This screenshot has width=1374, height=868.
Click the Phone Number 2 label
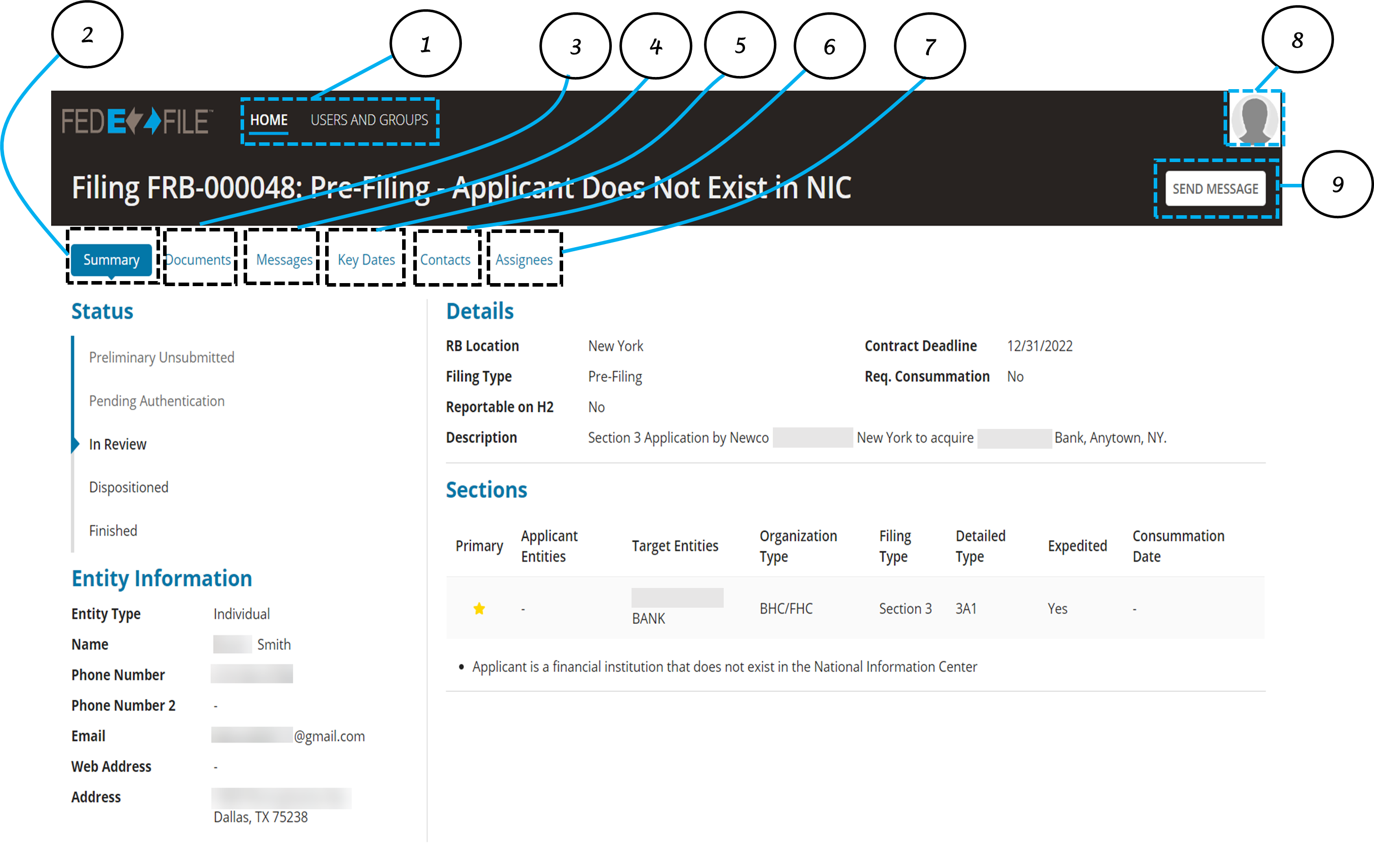pos(123,705)
